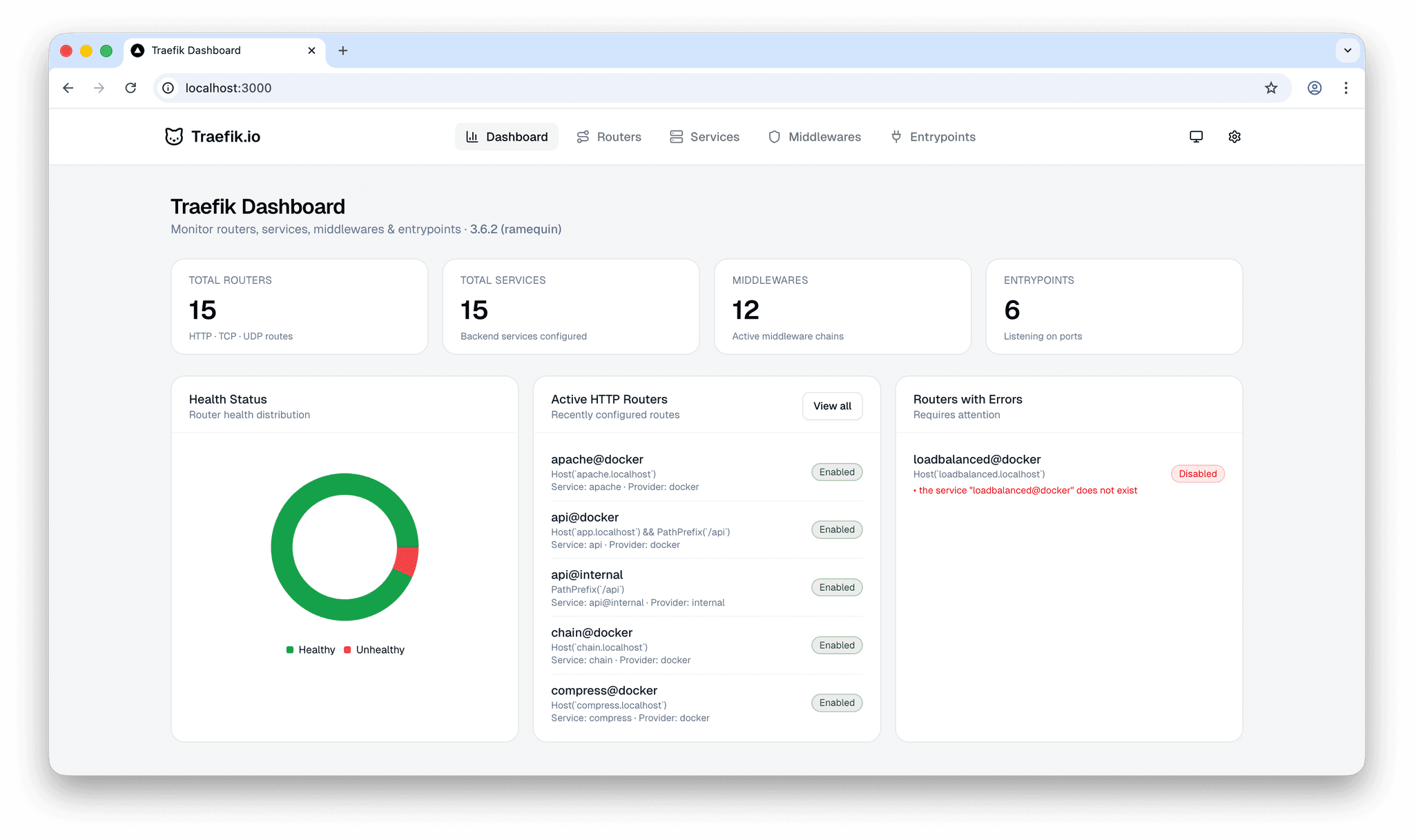Toggle the Enabled badge for apache@docker
This screenshot has width=1414, height=840.
pyautogui.click(x=836, y=471)
